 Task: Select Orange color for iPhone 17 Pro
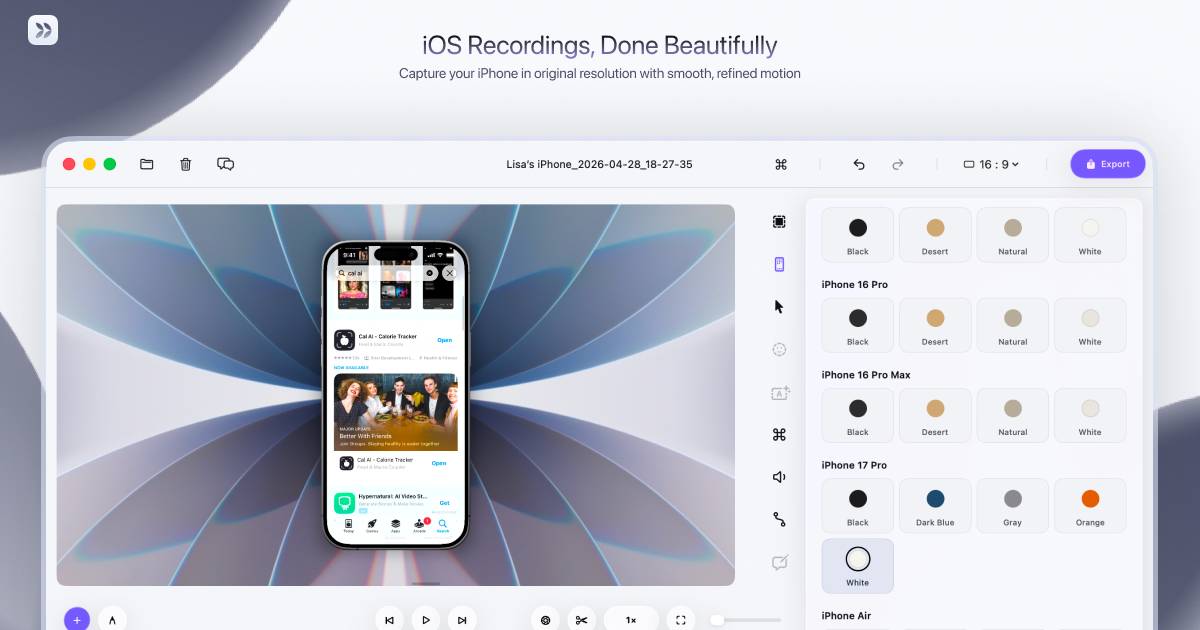[1090, 506]
